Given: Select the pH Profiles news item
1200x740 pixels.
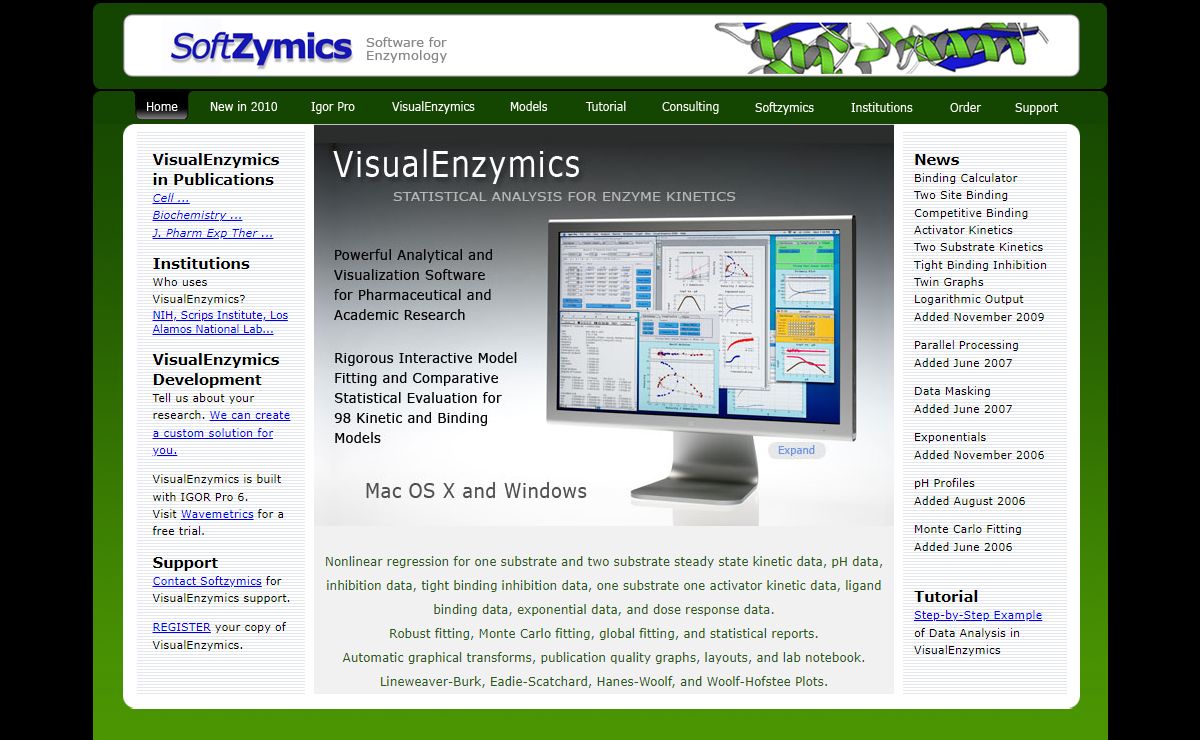Looking at the screenshot, I should (x=944, y=483).
